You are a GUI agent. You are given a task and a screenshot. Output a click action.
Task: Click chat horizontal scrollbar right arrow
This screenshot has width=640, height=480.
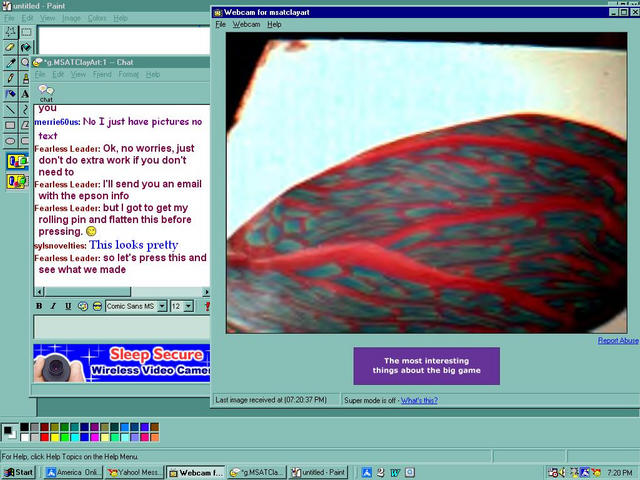click(206, 292)
